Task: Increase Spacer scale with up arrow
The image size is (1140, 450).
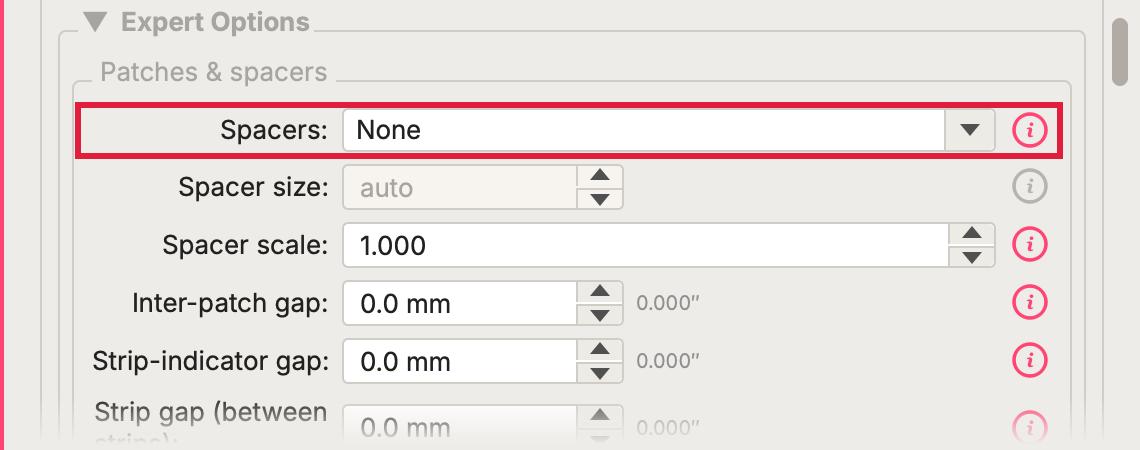Action: click(972, 233)
